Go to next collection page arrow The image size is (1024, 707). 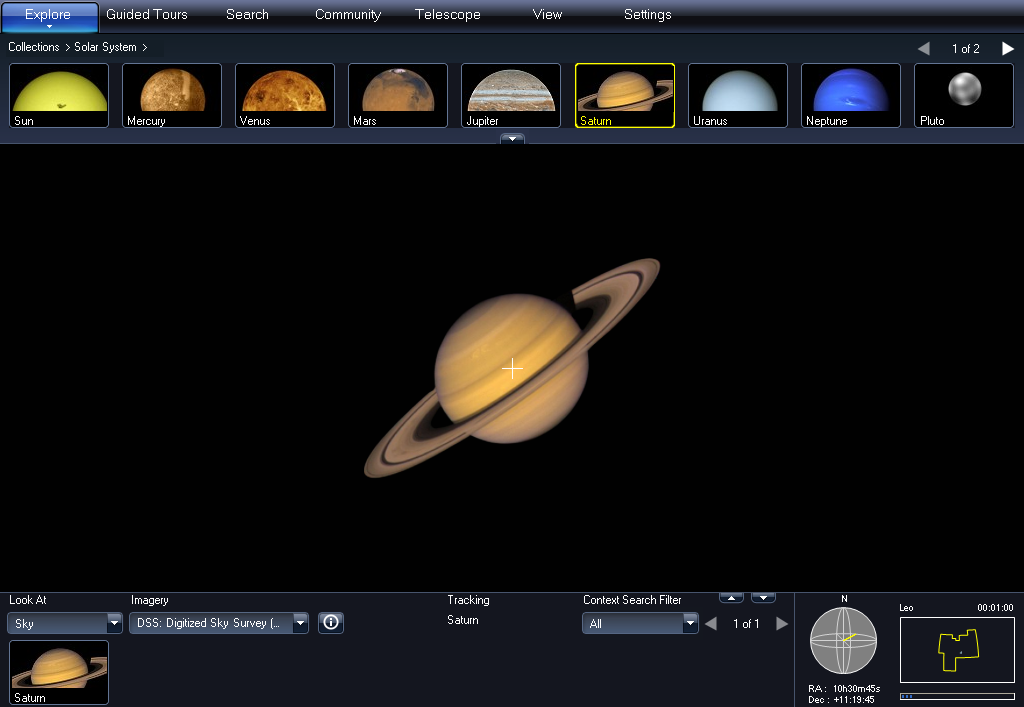pos(1007,48)
